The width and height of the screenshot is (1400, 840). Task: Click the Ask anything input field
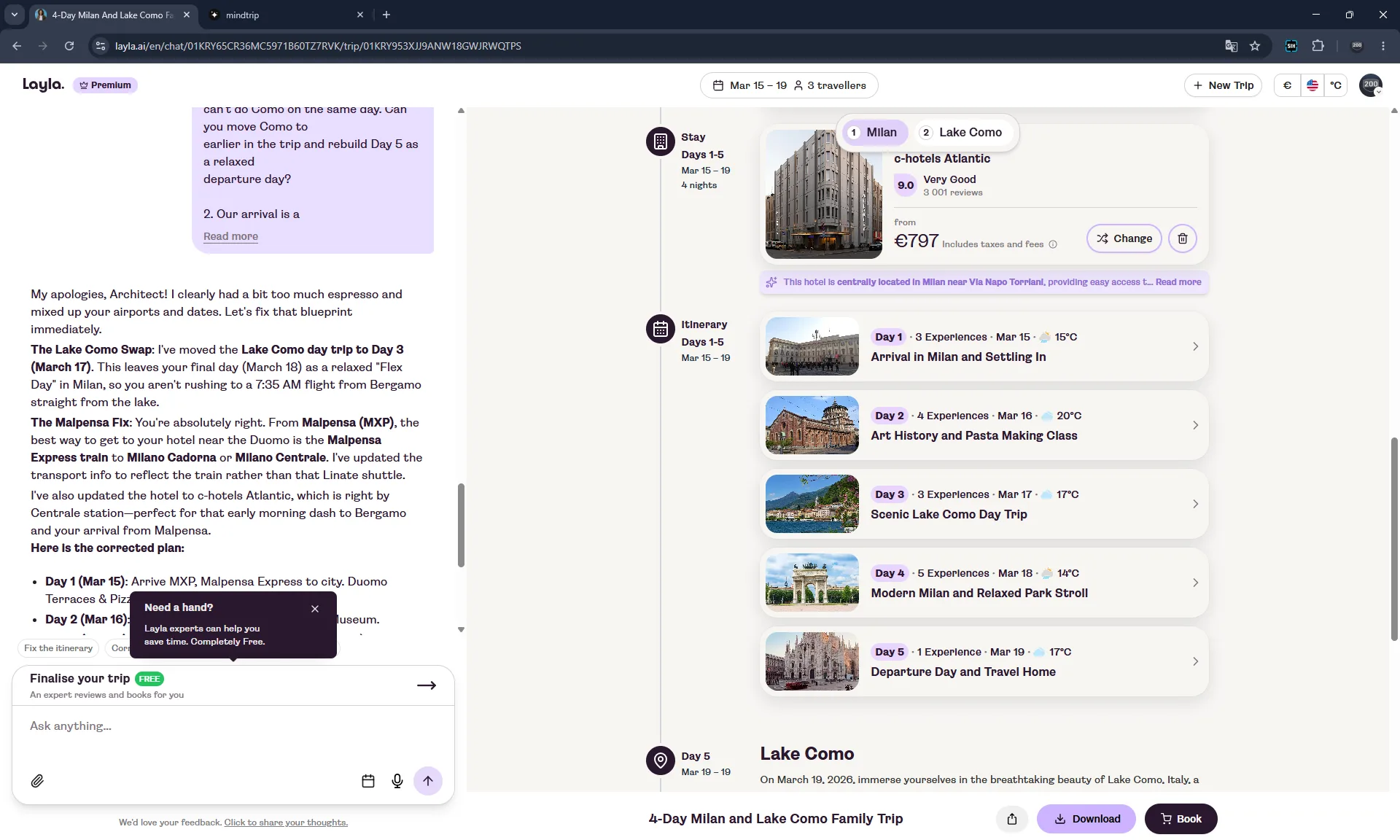pos(233,726)
